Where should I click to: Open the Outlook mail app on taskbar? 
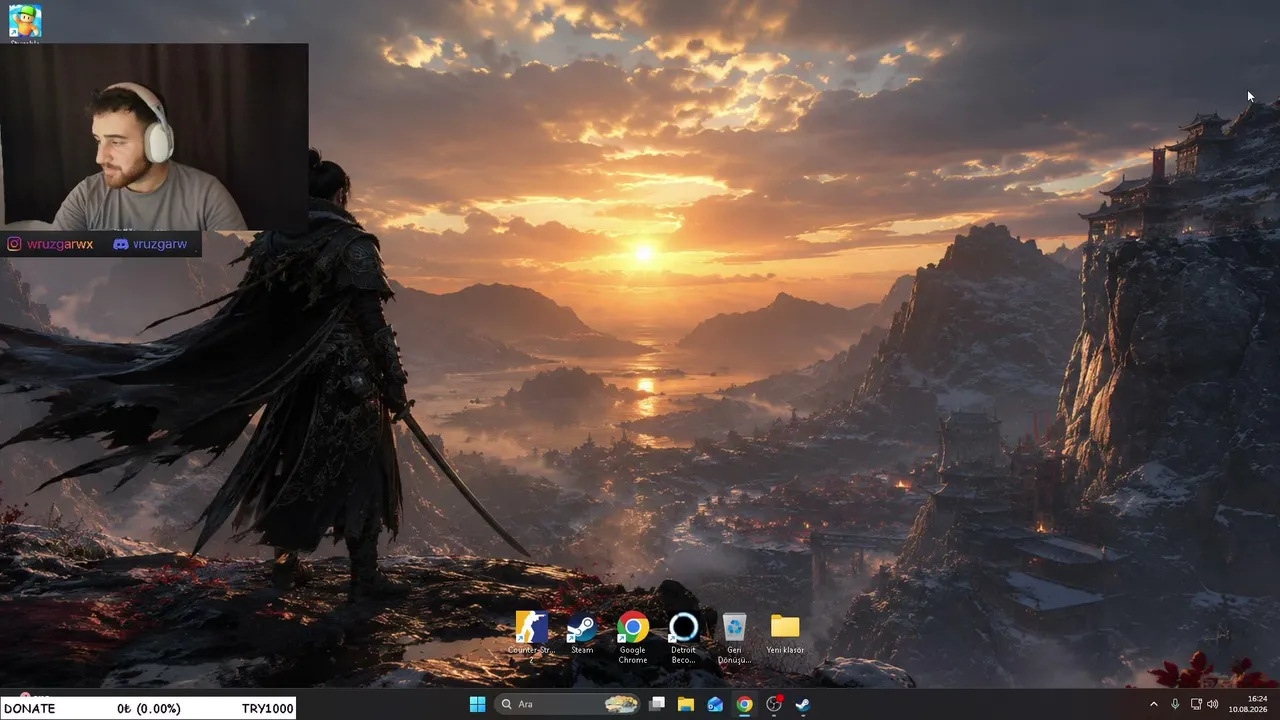click(x=715, y=704)
